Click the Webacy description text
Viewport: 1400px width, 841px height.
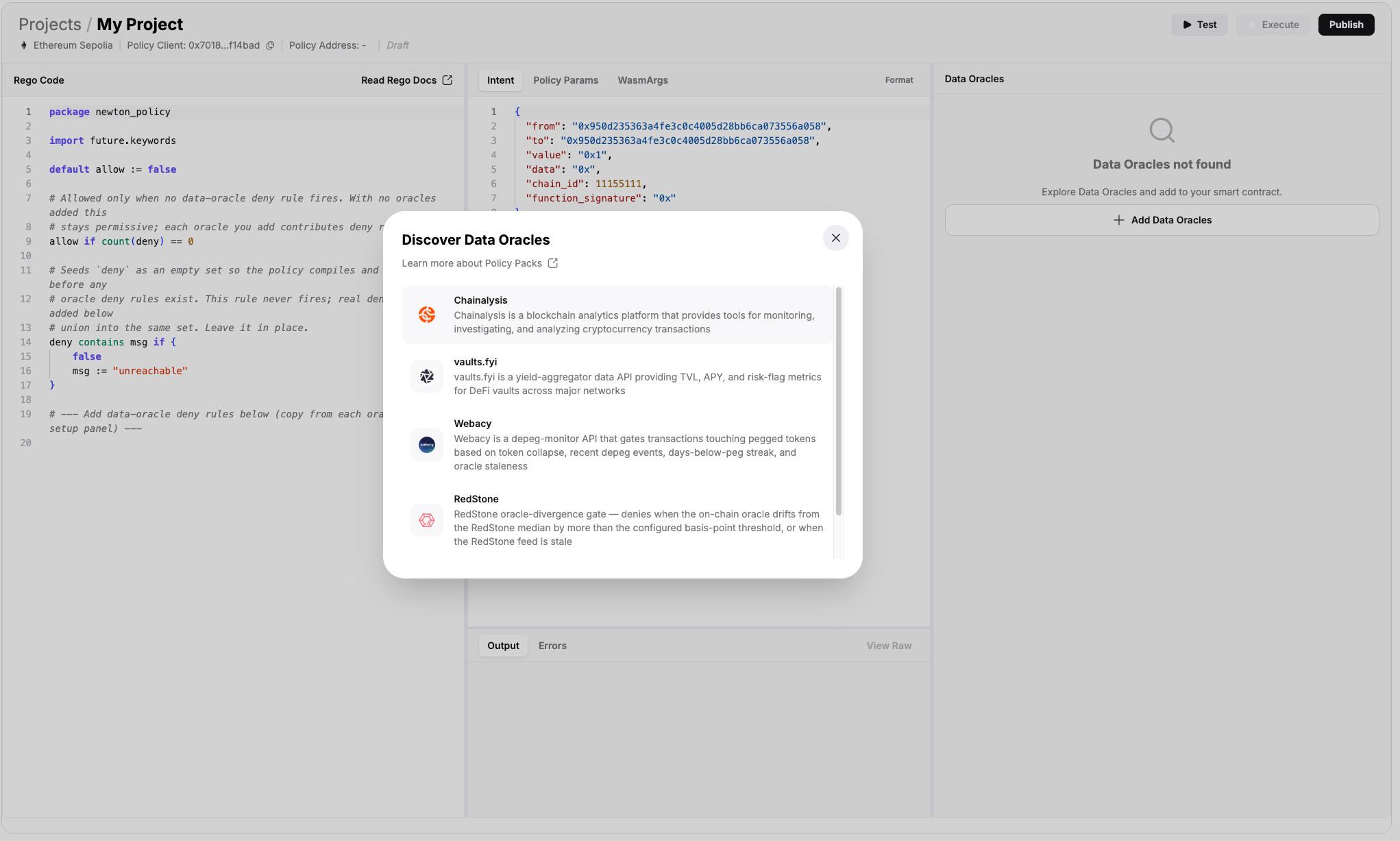click(635, 452)
